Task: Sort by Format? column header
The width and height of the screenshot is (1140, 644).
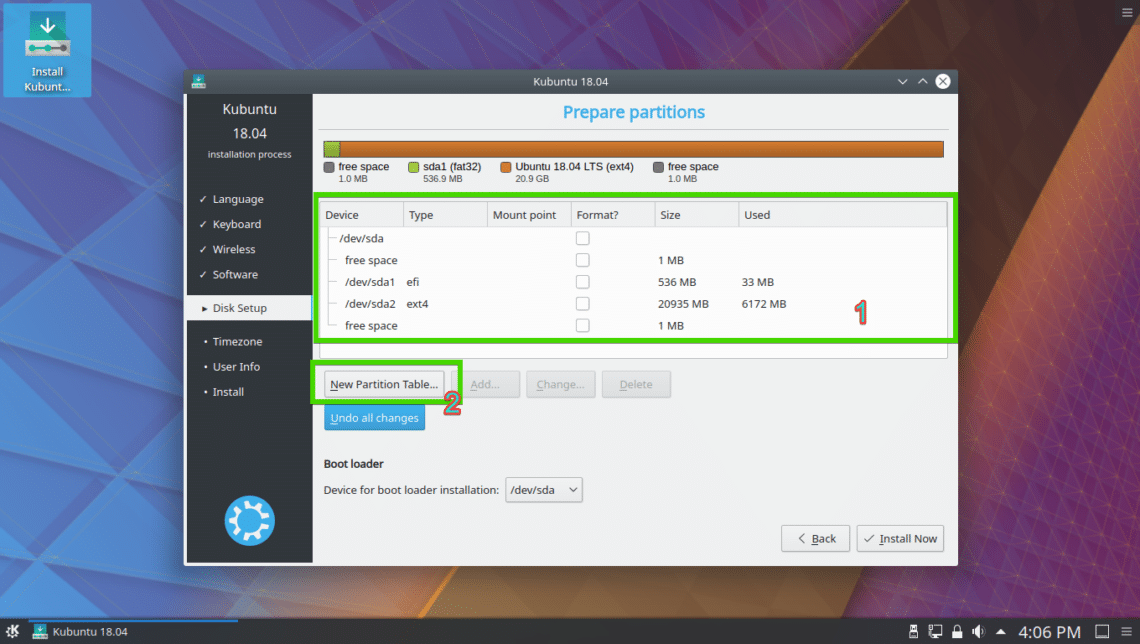Action: 612,215
